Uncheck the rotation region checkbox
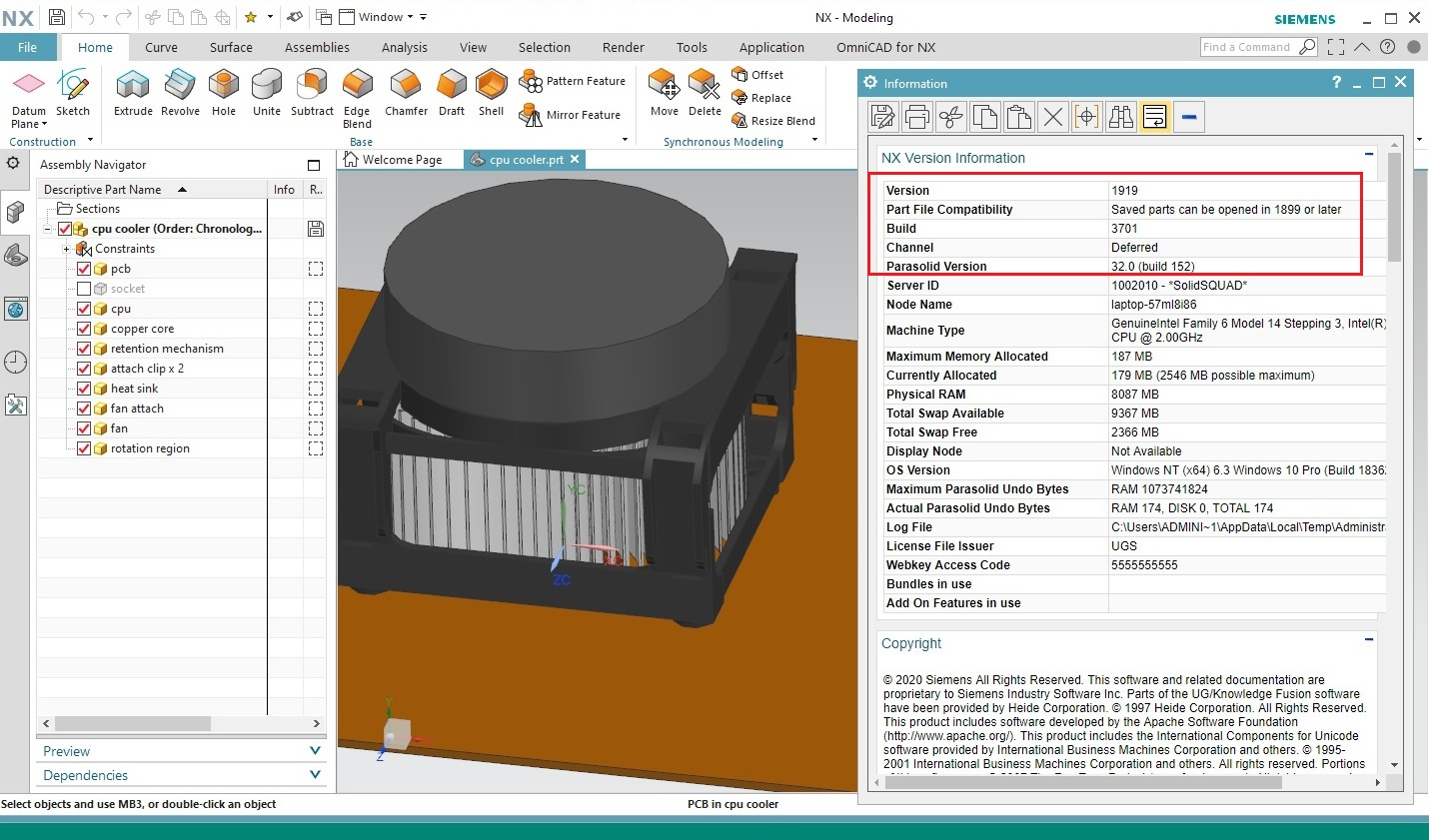This screenshot has height=840, width=1429. (x=84, y=448)
